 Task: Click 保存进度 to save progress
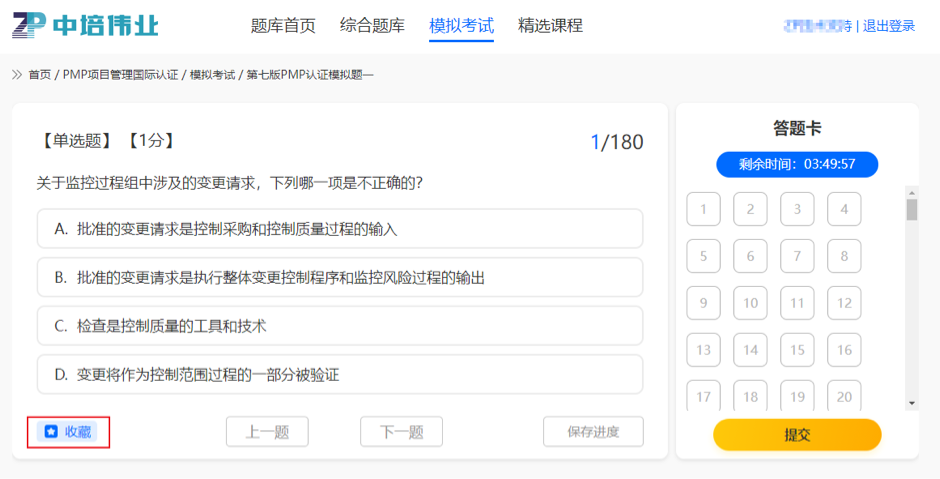[593, 432]
